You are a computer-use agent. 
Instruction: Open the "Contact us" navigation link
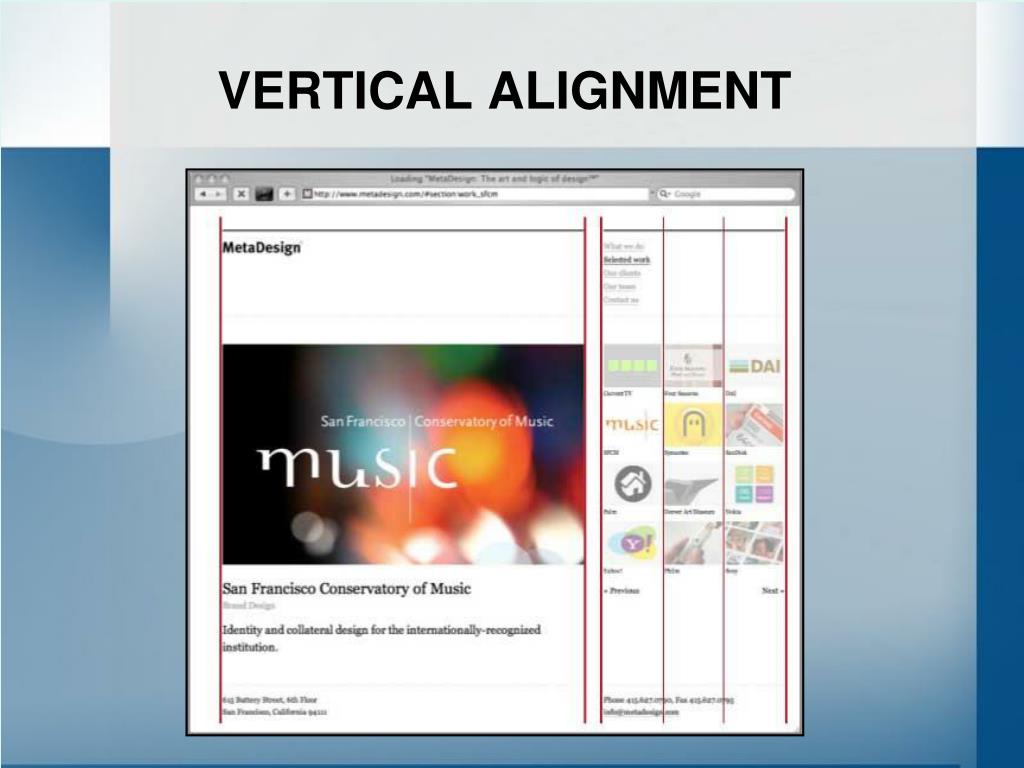click(x=621, y=300)
